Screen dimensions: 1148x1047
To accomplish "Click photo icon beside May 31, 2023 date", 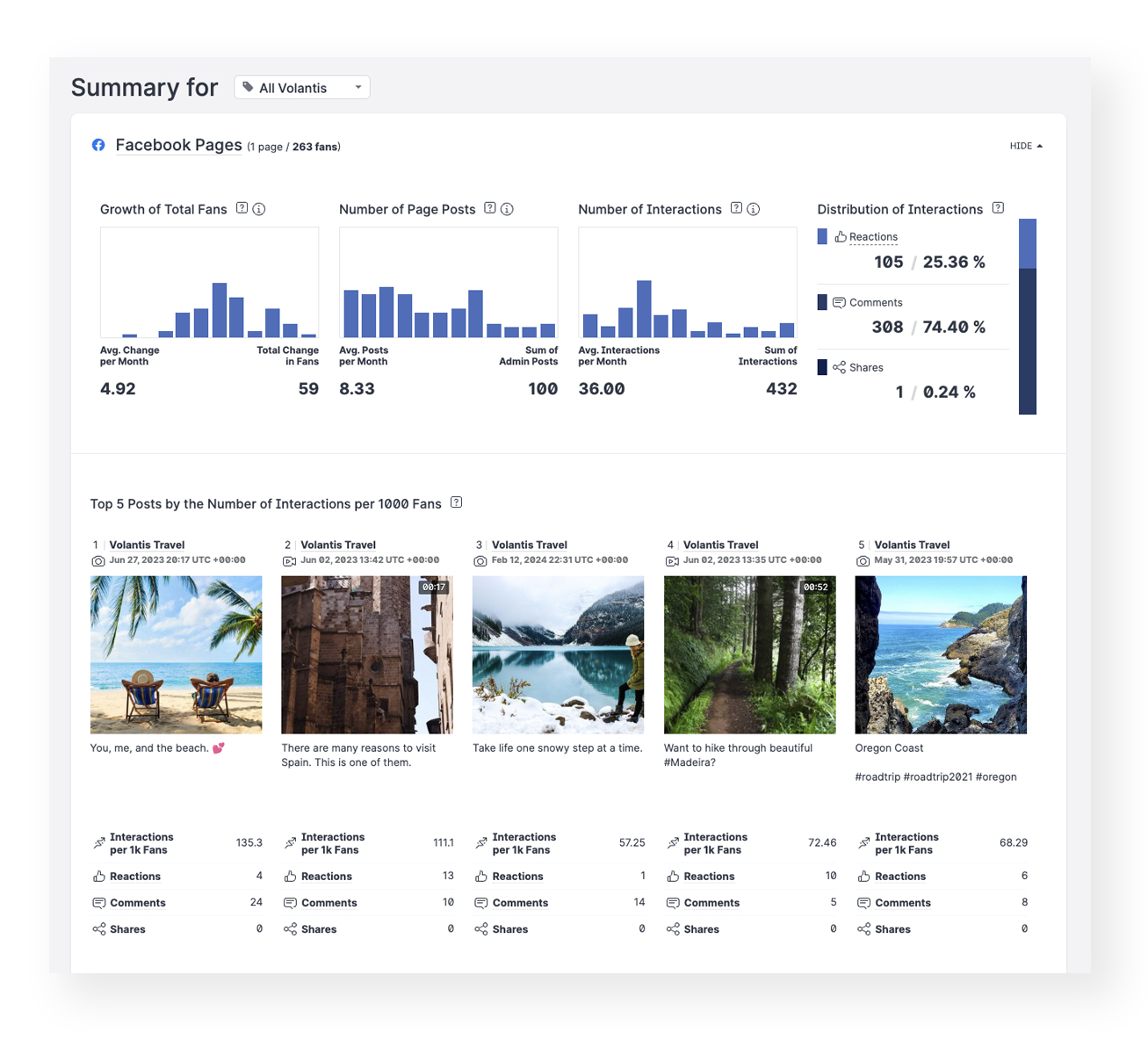I will [x=863, y=560].
